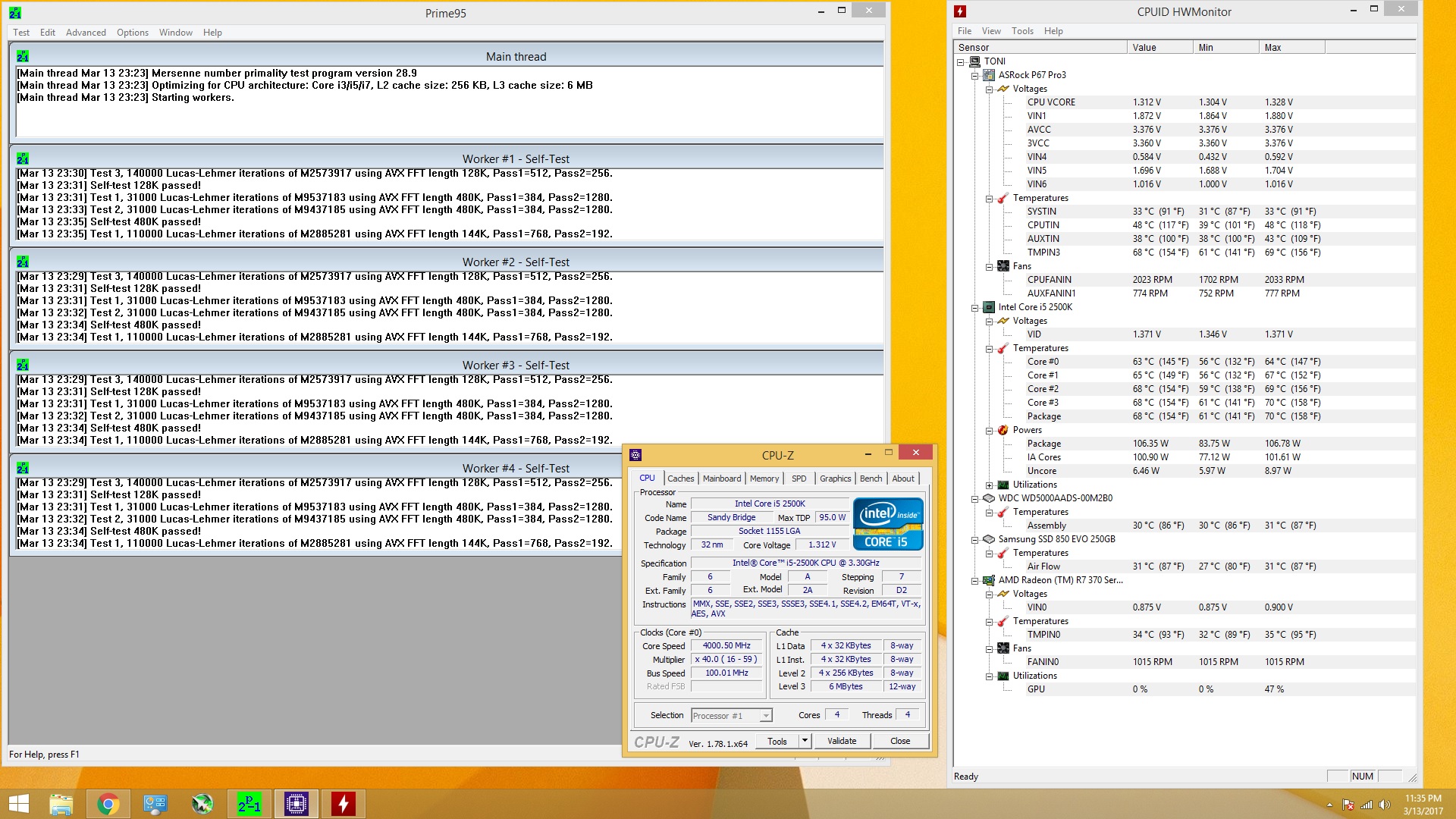Open File Explorer taskbar icon
This screenshot has width=1456, height=819.
pyautogui.click(x=61, y=804)
